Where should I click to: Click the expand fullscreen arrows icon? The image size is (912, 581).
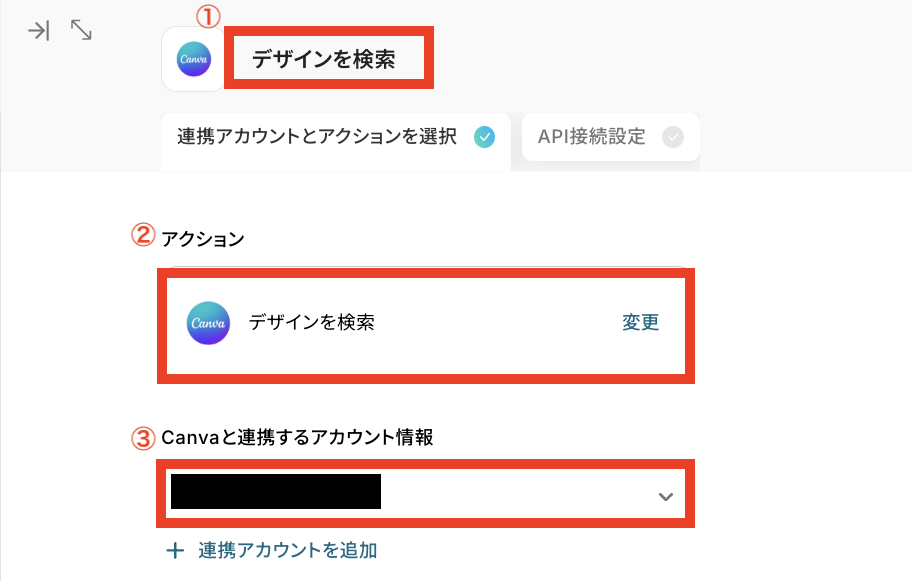pyautogui.click(x=81, y=31)
